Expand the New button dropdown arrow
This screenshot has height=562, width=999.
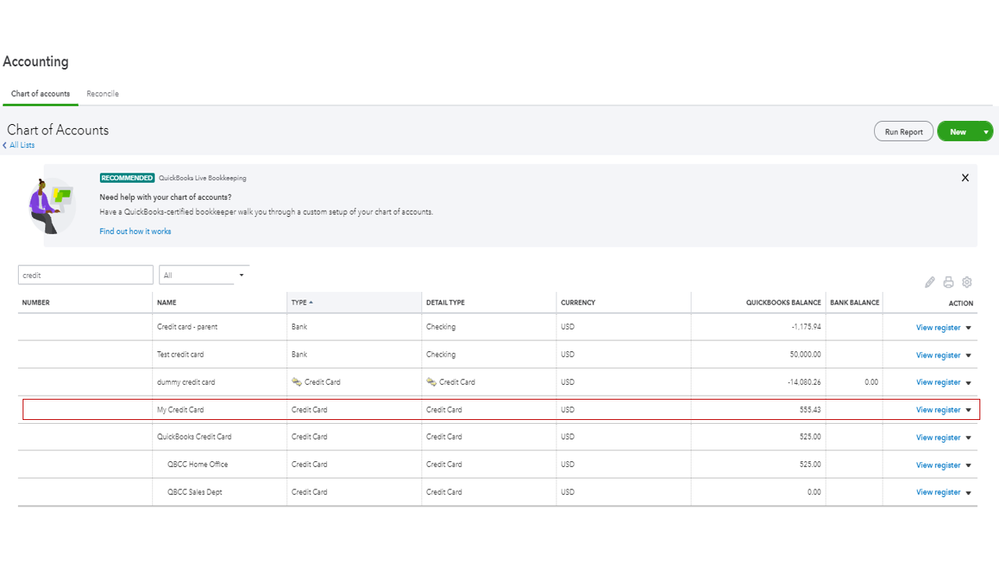986,132
